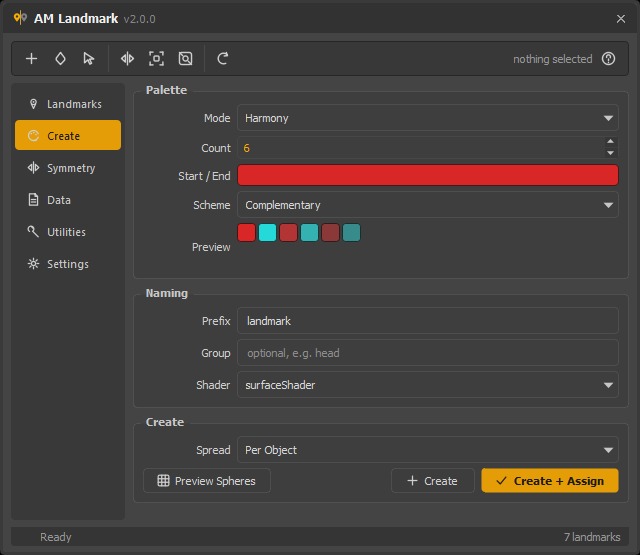Image resolution: width=640 pixels, height=555 pixels.
Task: Open the help question mark icon
Action: [x=608, y=59]
